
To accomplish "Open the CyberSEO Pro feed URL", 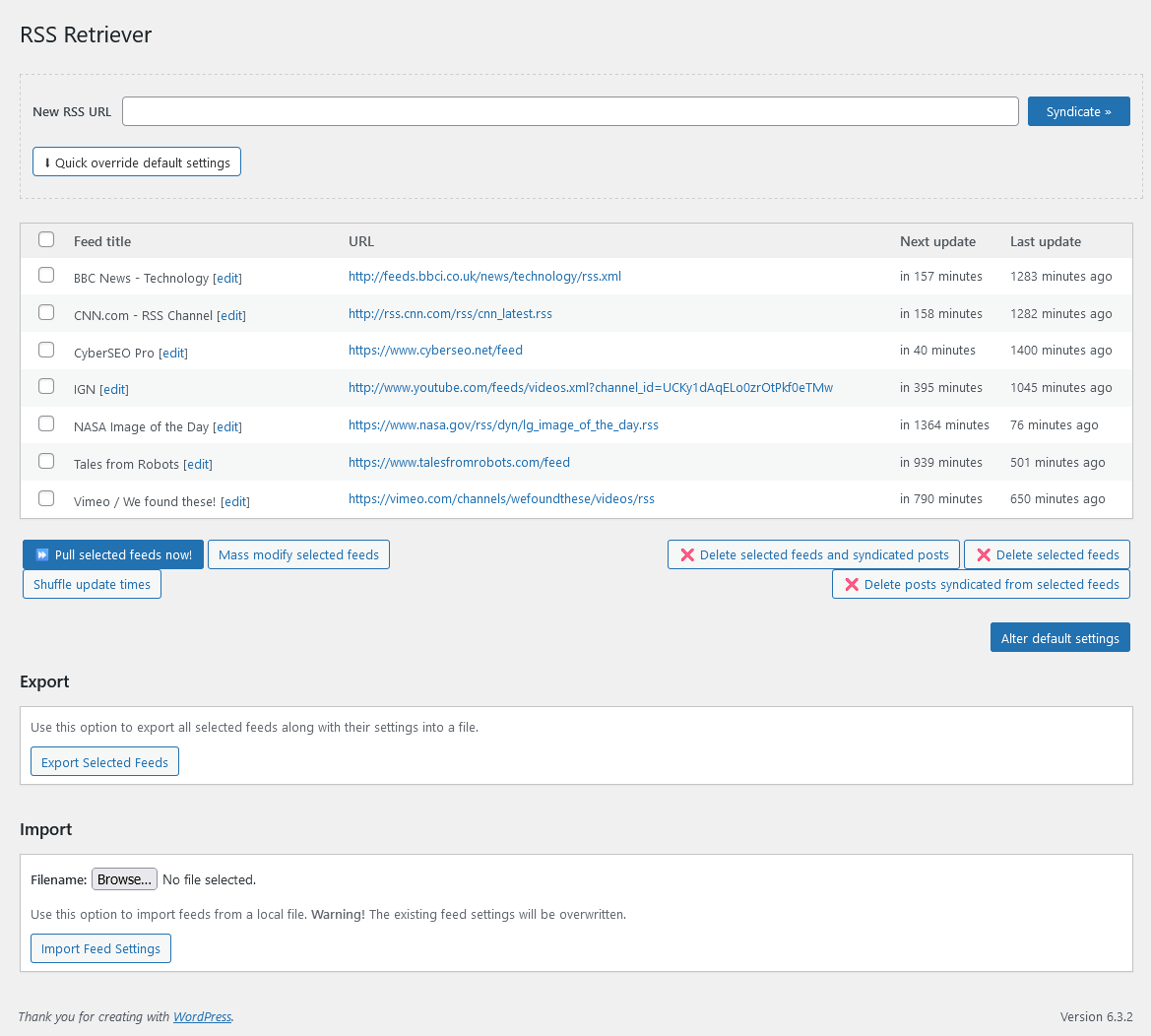I will pos(435,350).
